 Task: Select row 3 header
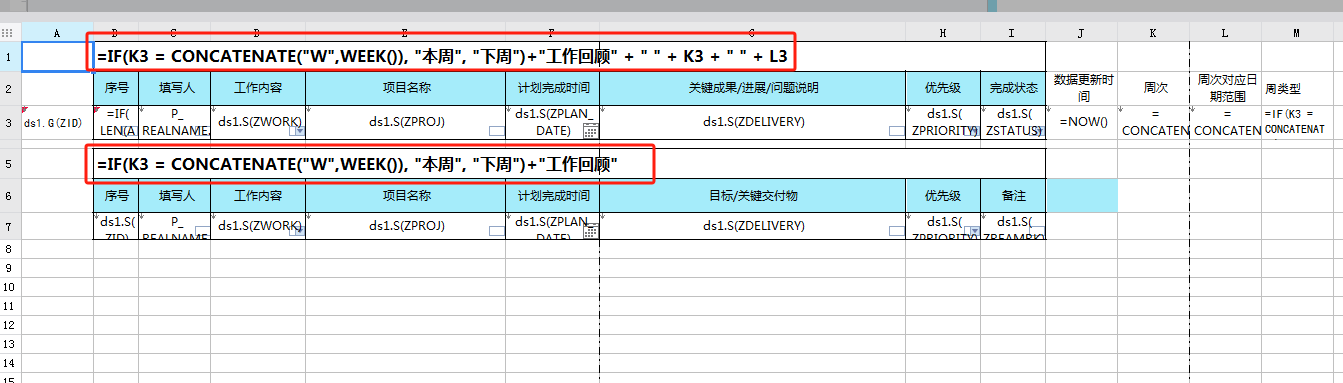pos(10,122)
